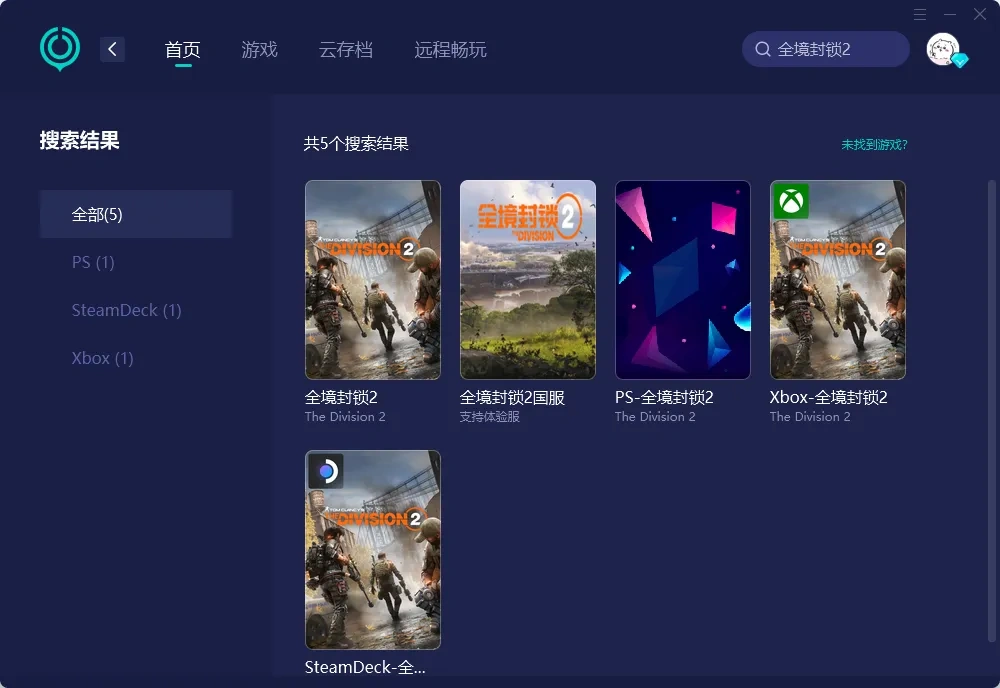Click the search magnifier icon
Viewport: 1000px width, 688px height.
tap(762, 49)
